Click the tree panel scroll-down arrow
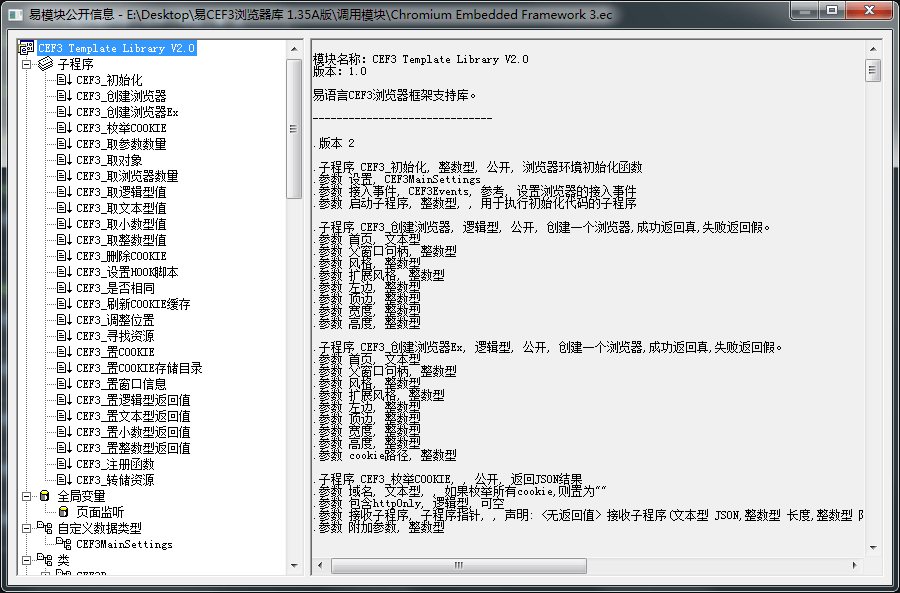The height and width of the screenshot is (593, 900). (294, 565)
